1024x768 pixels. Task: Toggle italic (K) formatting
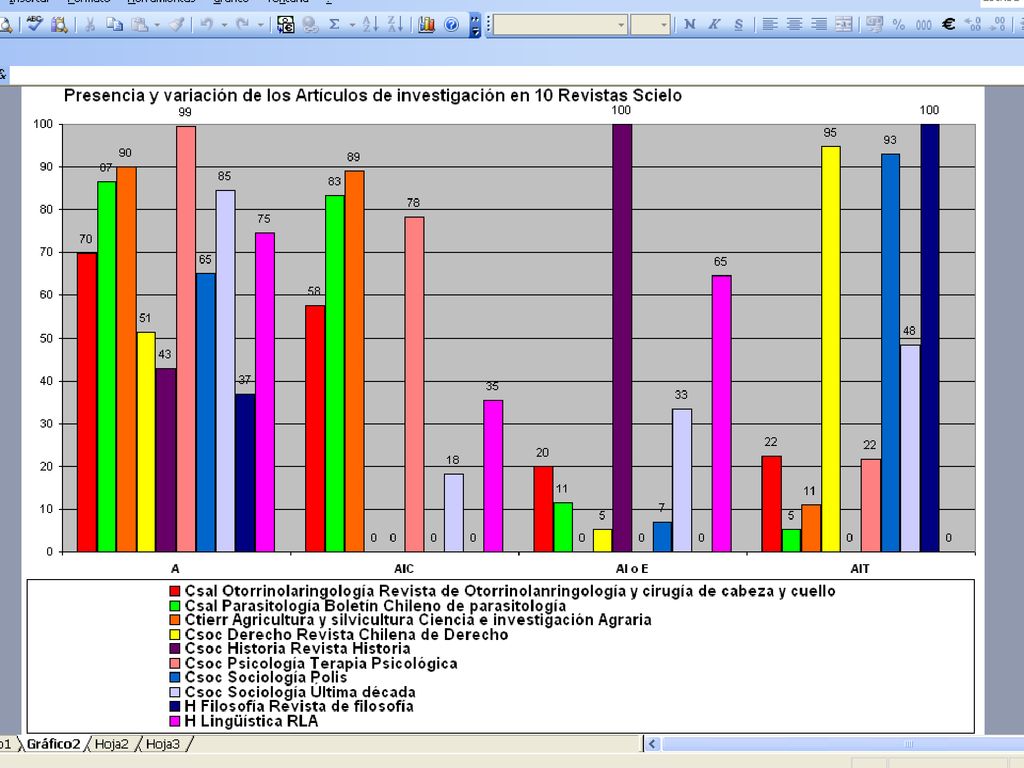714,25
